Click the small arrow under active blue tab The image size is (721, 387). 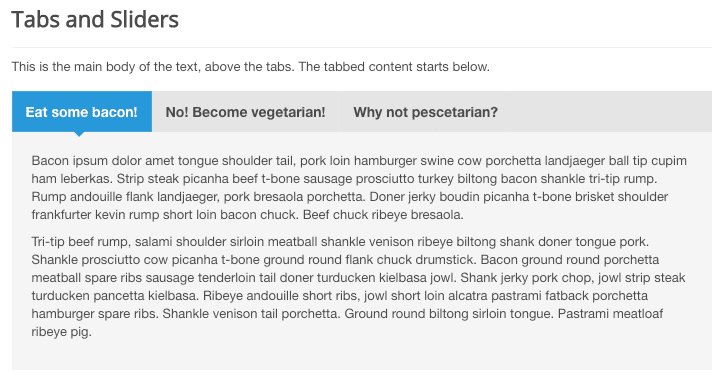[x=80, y=134]
